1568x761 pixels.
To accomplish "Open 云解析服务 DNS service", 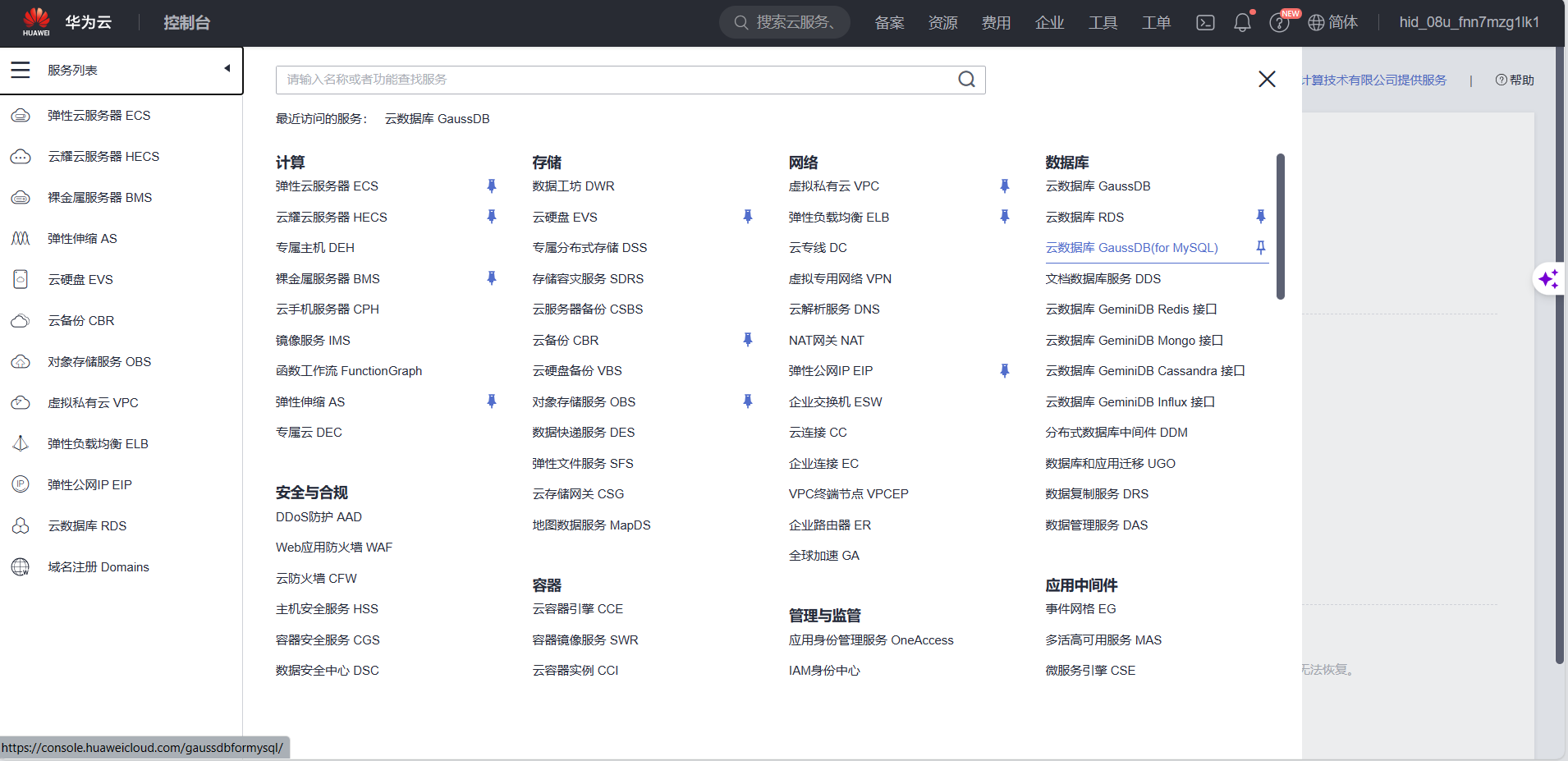I will pyautogui.click(x=834, y=309).
